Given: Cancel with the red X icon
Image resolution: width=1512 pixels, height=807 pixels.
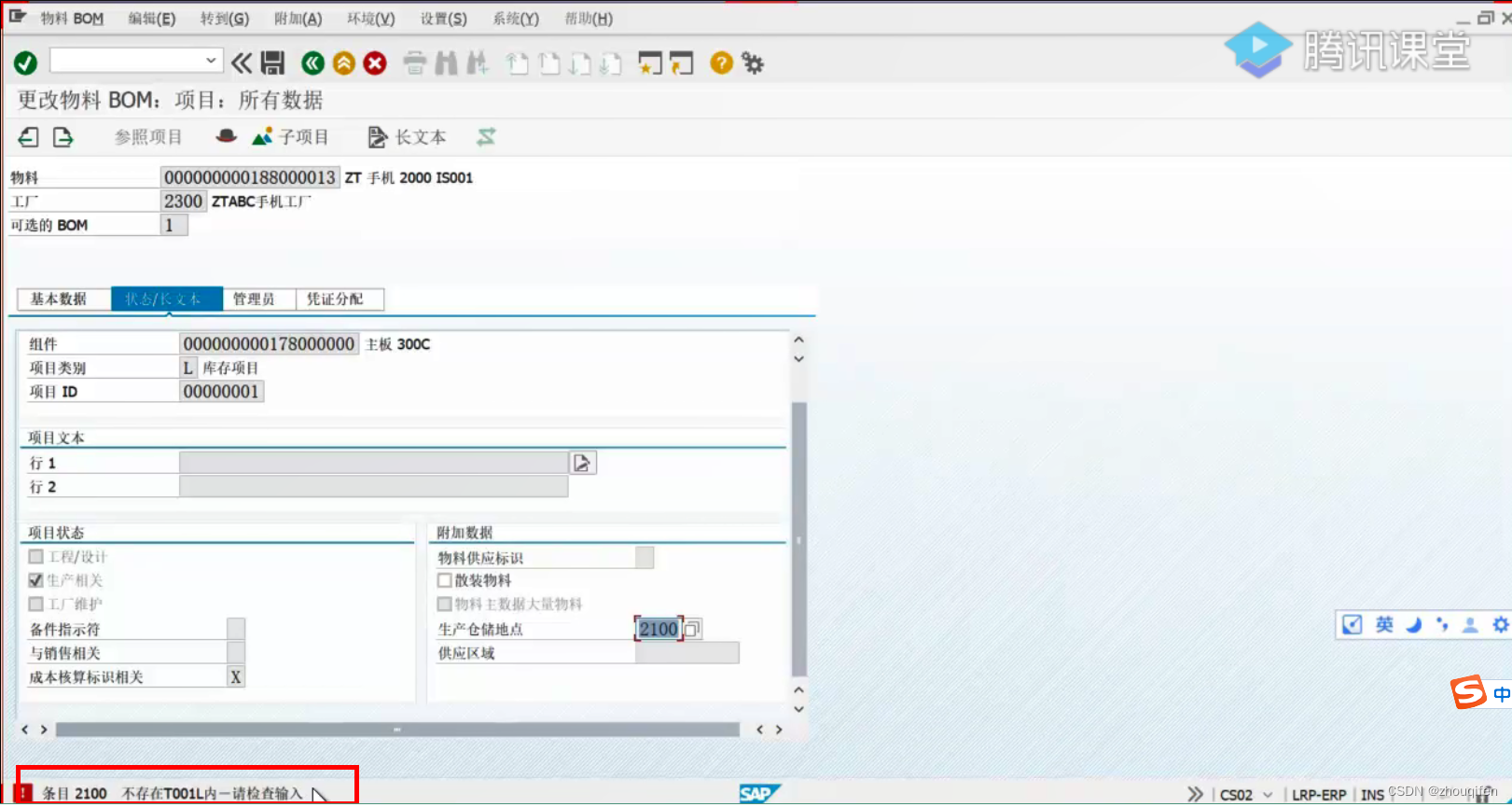Looking at the screenshot, I should click(375, 63).
